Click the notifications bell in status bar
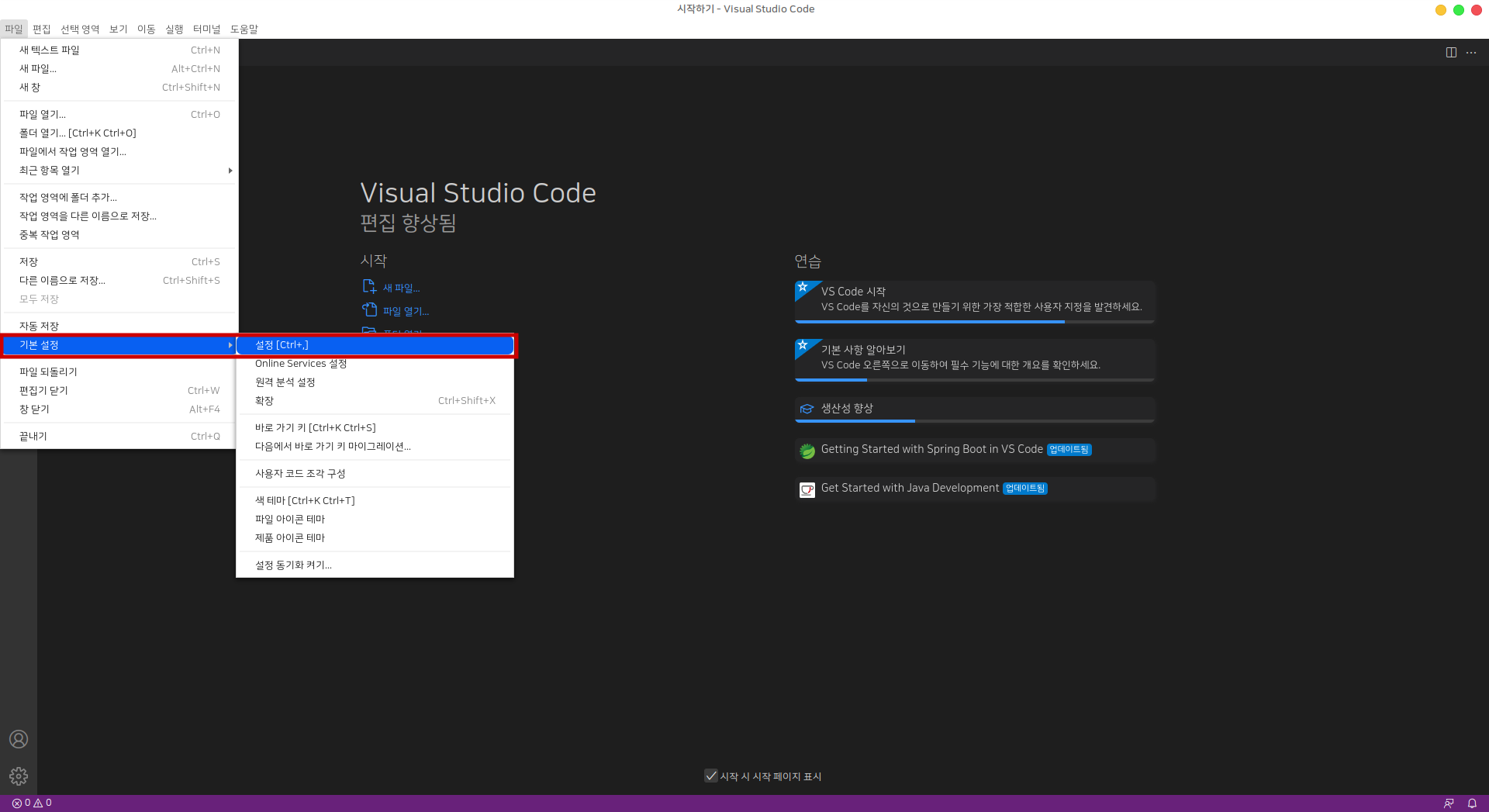This screenshot has width=1489, height=812. [1472, 803]
